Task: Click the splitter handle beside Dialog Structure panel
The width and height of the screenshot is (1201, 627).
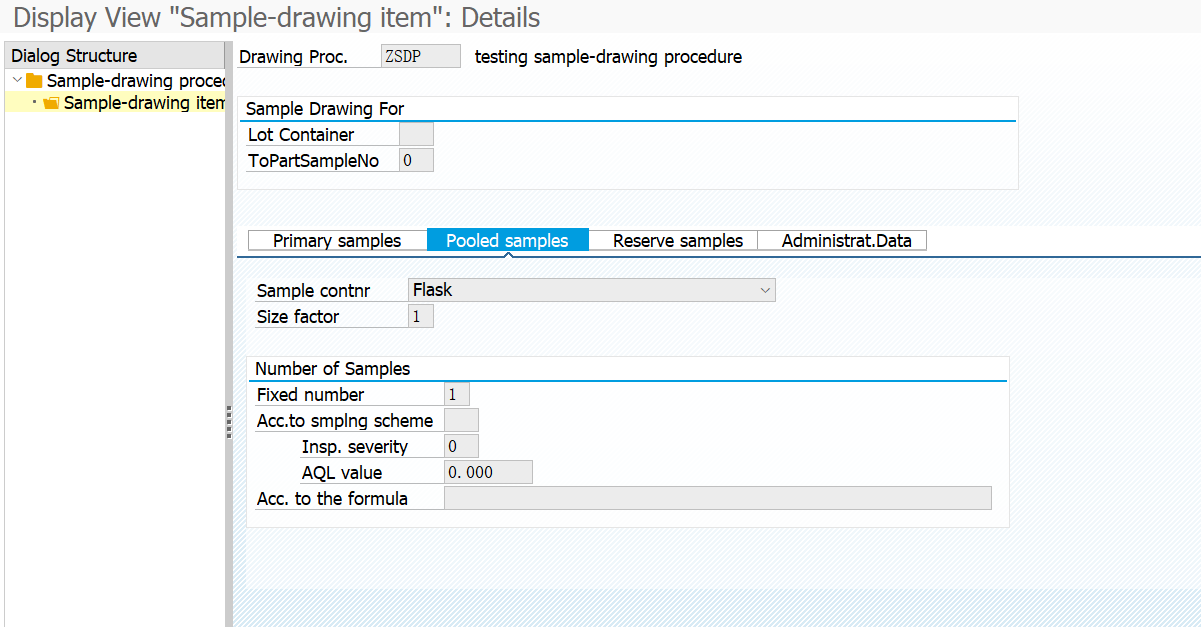Action: (x=229, y=422)
